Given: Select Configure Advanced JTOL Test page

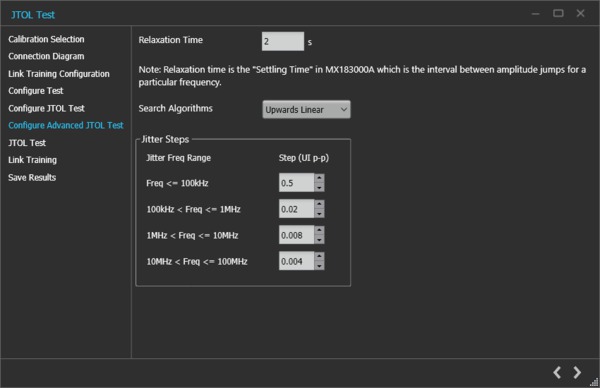Looking at the screenshot, I should click(66, 125).
